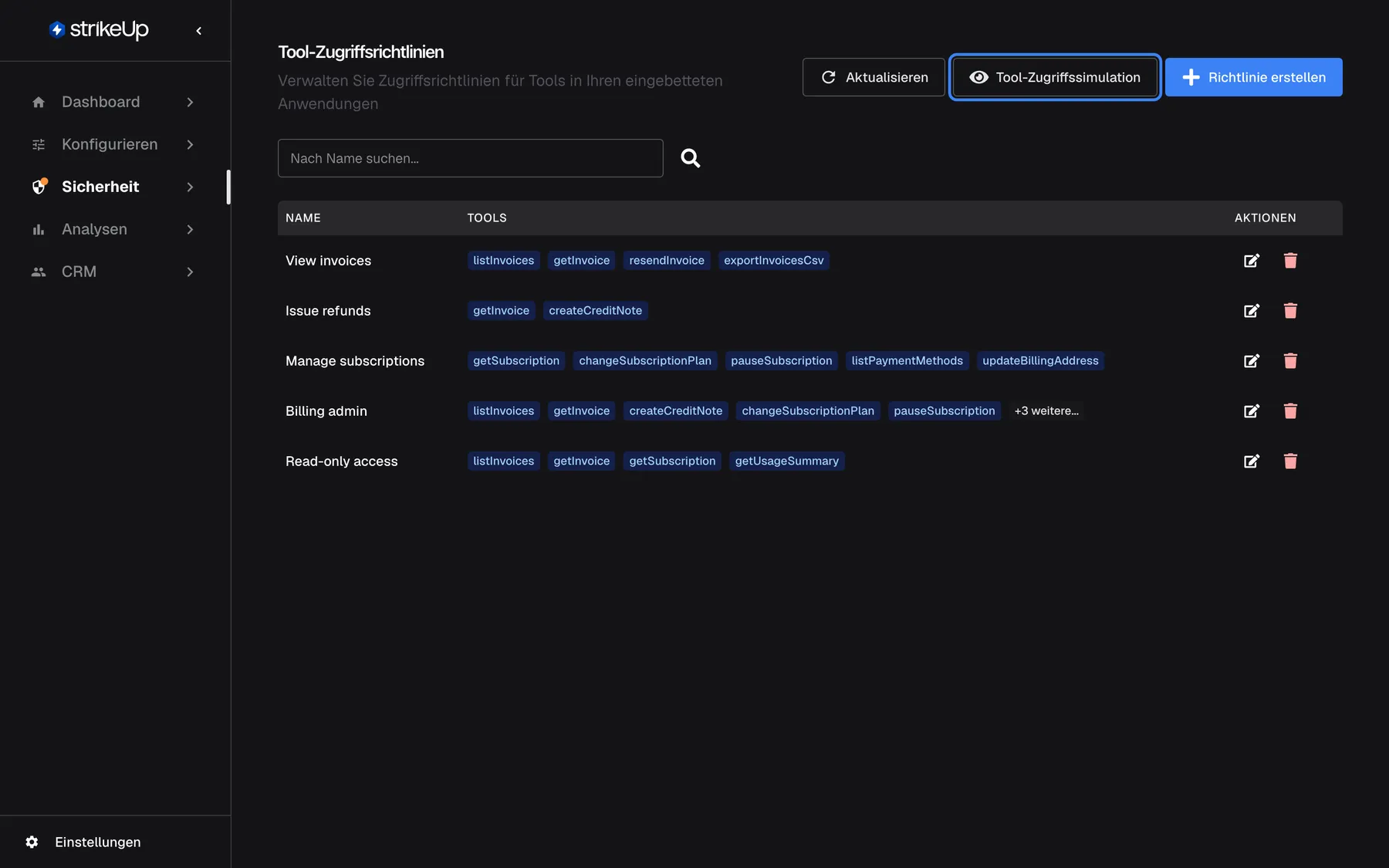Edit the Read-only access policy
This screenshot has width=1389, height=868.
tap(1252, 461)
